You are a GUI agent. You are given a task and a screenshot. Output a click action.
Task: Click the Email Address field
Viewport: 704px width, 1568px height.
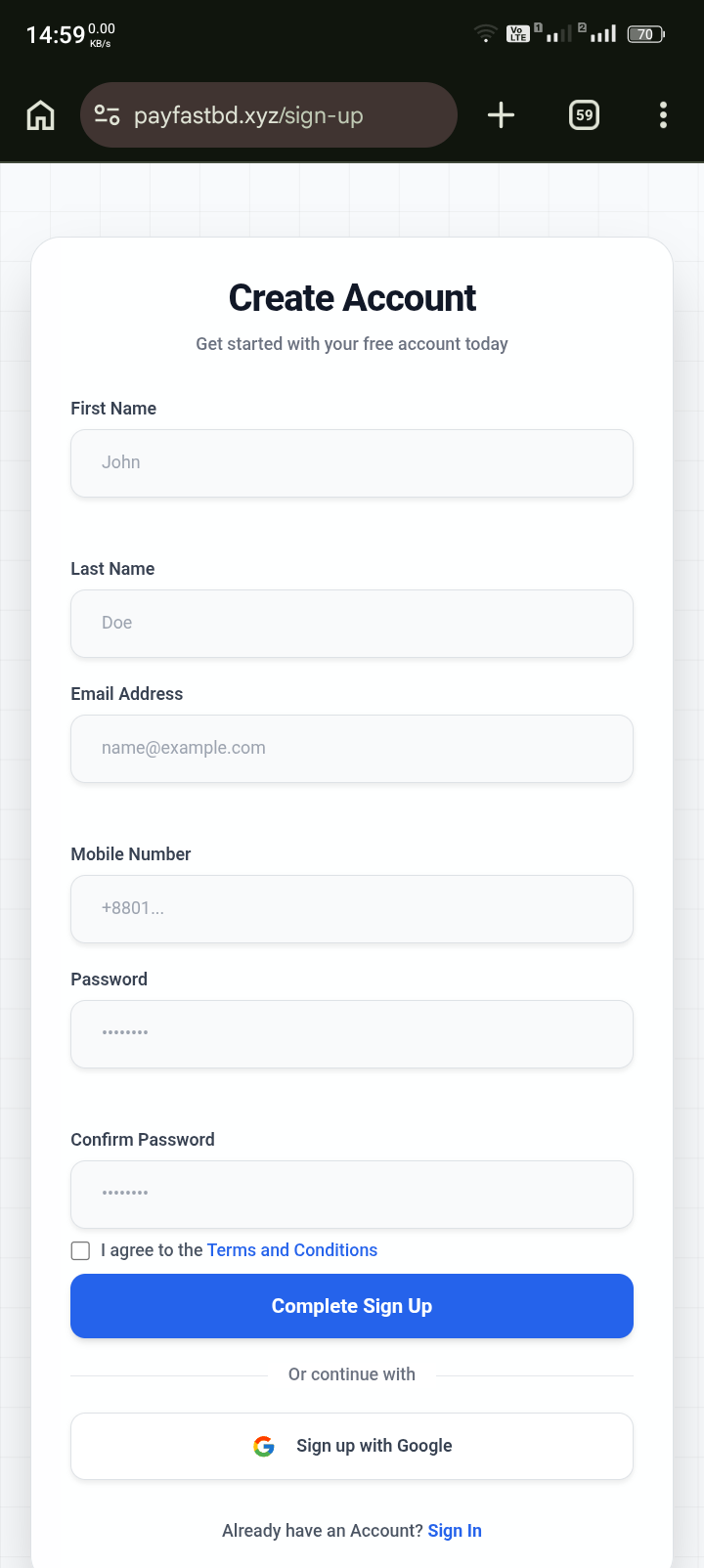(352, 749)
